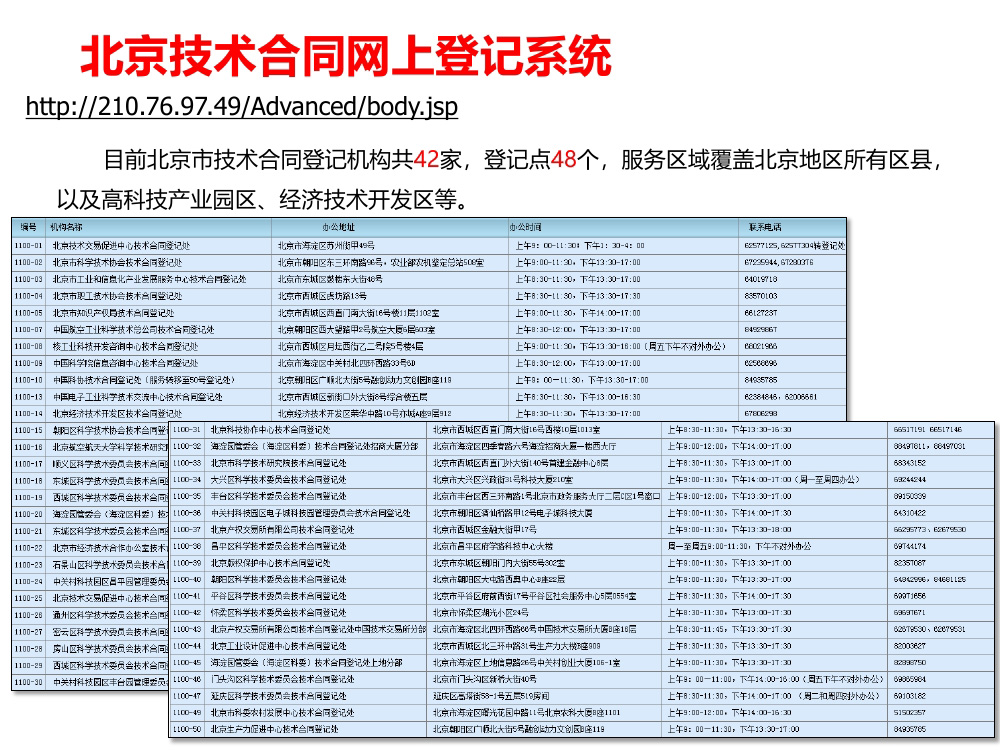The width and height of the screenshot is (1000, 750).
Task: Click 北京市知识产权局技术合同登记处
Action: [x=113, y=313]
